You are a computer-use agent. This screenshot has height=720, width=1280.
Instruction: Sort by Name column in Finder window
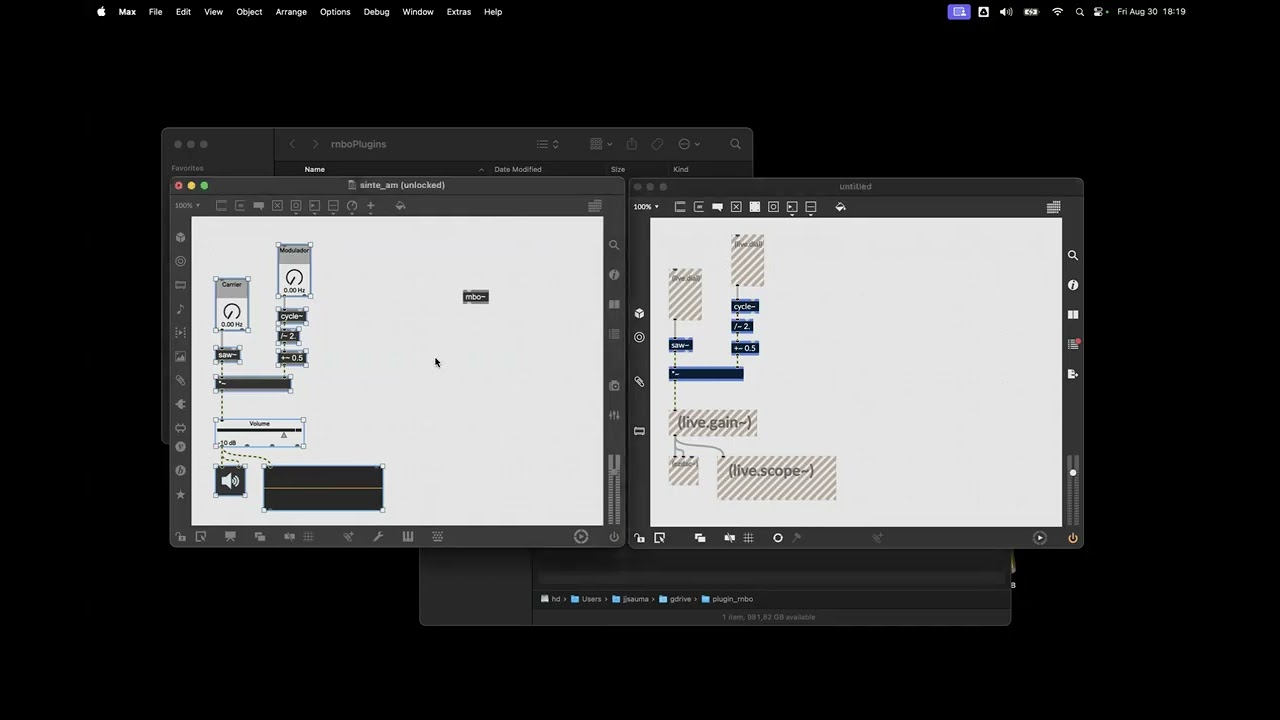(x=315, y=169)
